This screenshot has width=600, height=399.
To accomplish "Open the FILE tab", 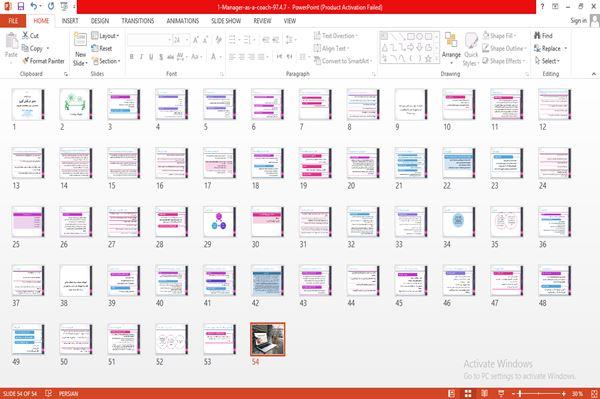I will 13,21.
